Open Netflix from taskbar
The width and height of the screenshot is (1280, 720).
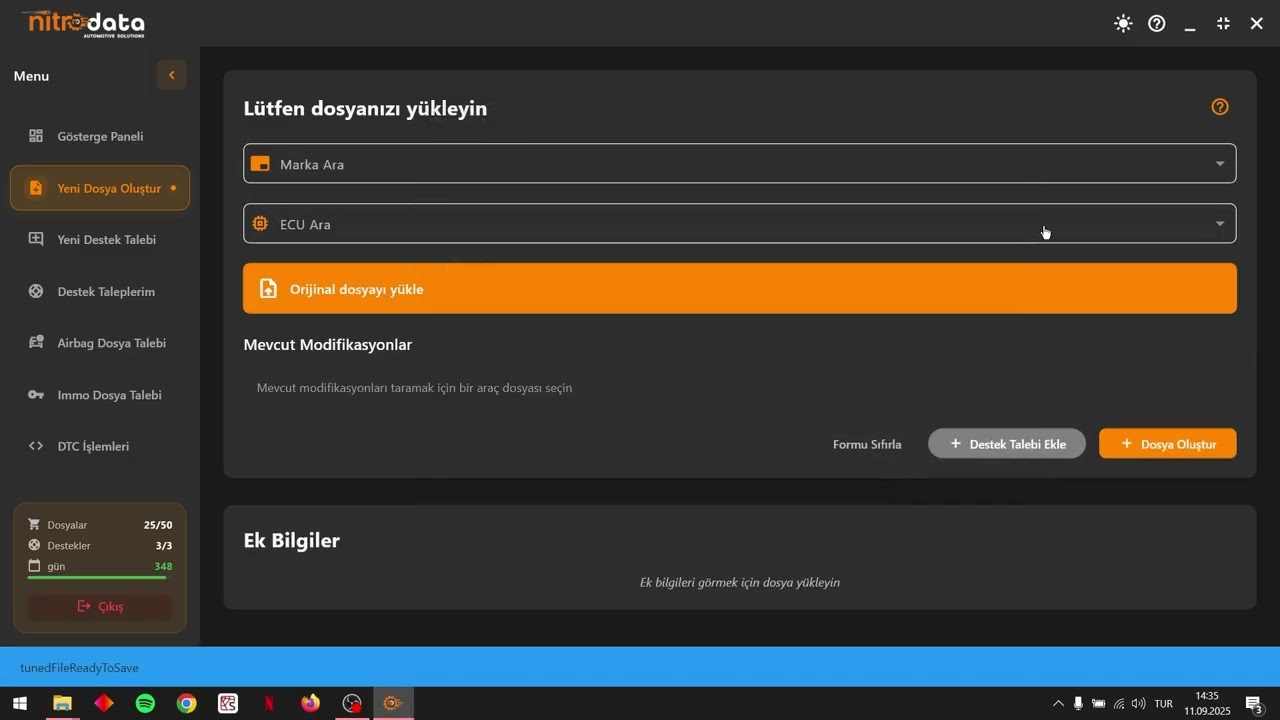269,704
